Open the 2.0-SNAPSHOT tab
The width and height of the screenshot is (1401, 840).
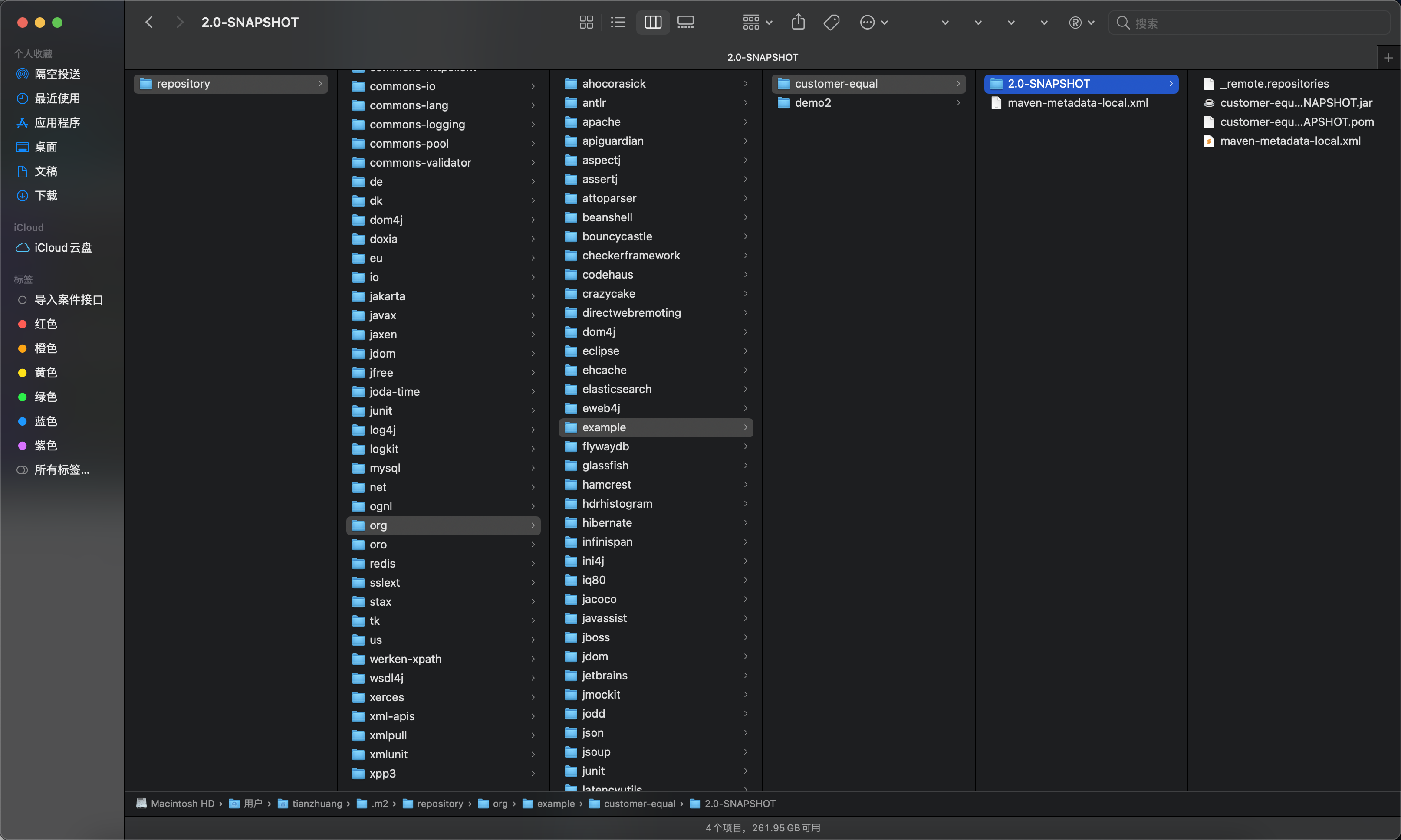(762, 58)
